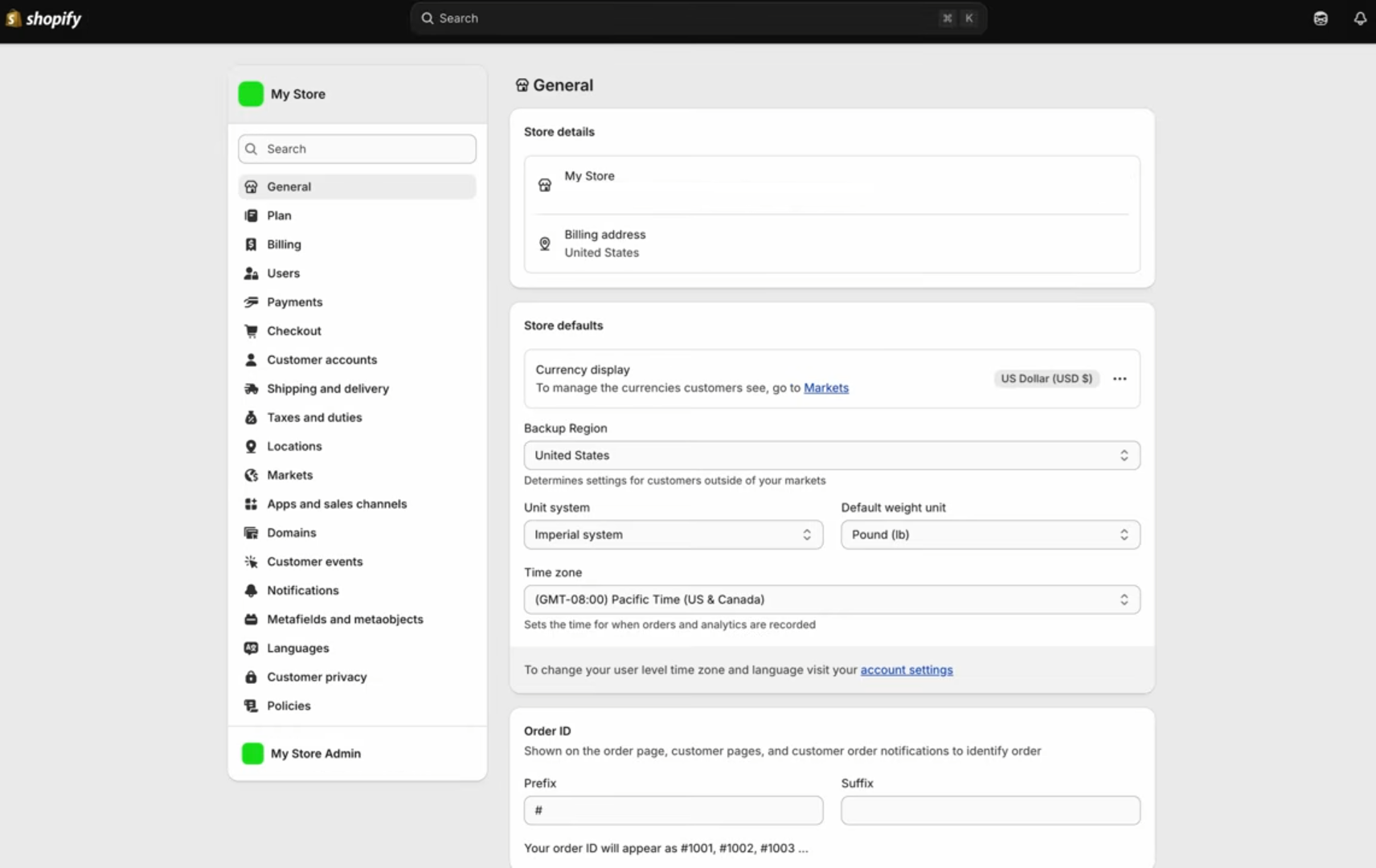This screenshot has height=868, width=1376.
Task: Click the Plan icon in sidebar
Action: [x=251, y=215]
